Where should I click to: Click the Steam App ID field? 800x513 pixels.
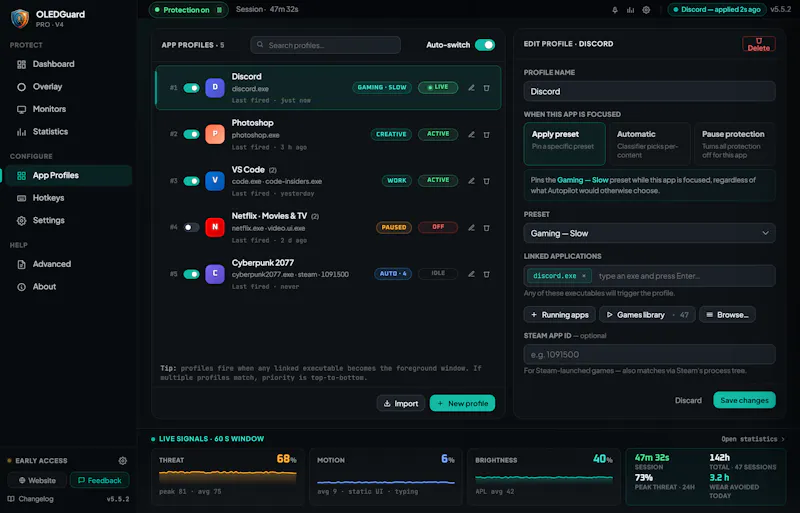(x=649, y=354)
